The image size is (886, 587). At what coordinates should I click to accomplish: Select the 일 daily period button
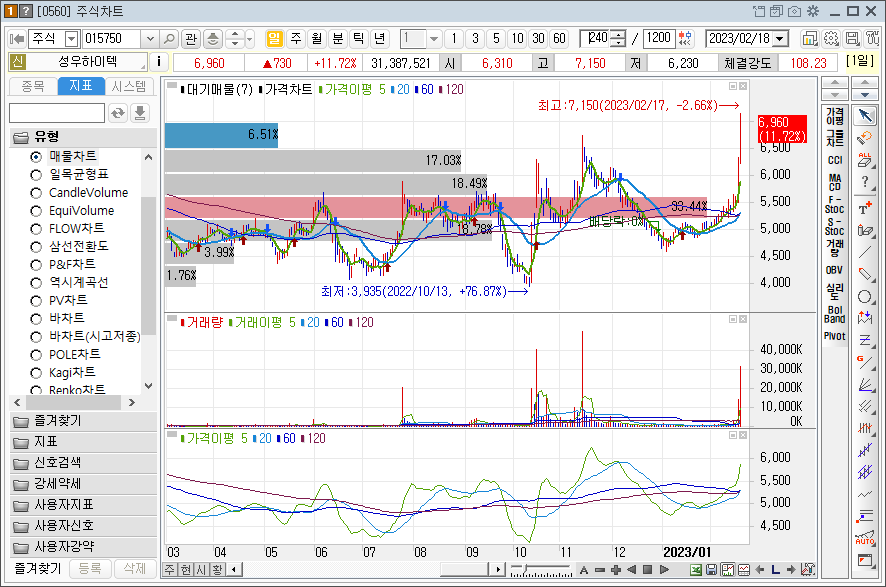pyautogui.click(x=274, y=38)
